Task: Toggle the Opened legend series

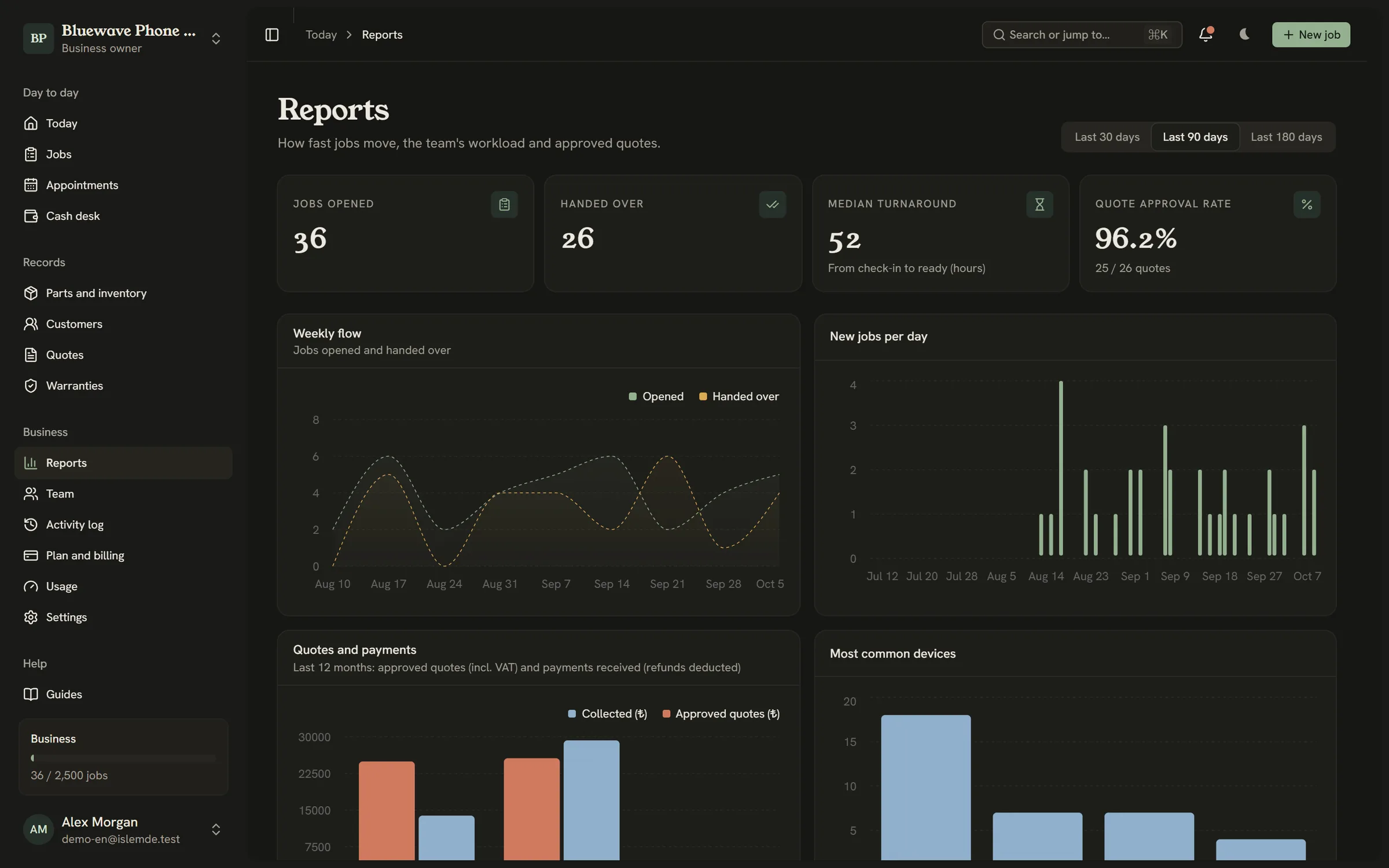Action: 656,396
